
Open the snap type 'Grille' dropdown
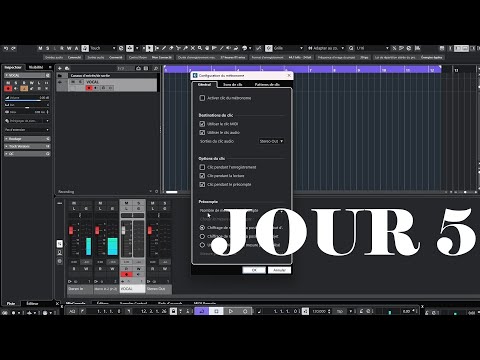coord(288,49)
